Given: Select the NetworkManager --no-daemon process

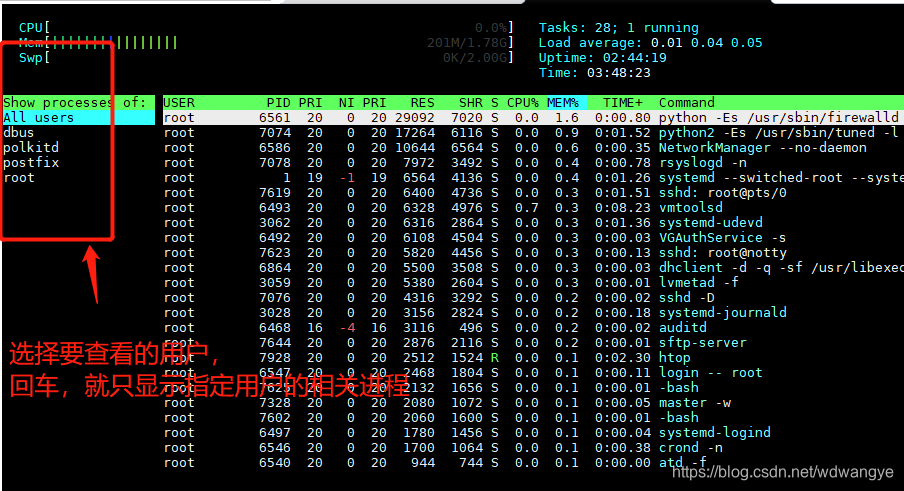Looking at the screenshot, I should (533, 148).
